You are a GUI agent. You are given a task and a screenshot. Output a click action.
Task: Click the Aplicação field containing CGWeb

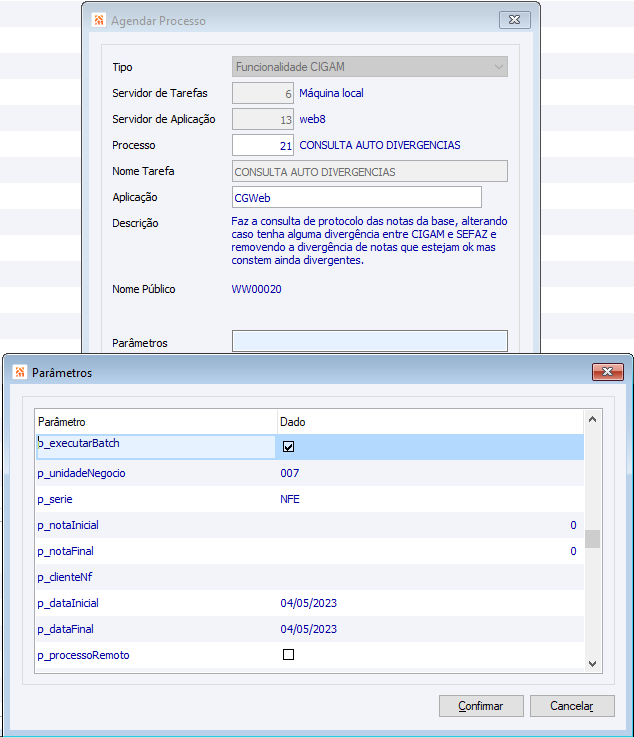(357, 197)
